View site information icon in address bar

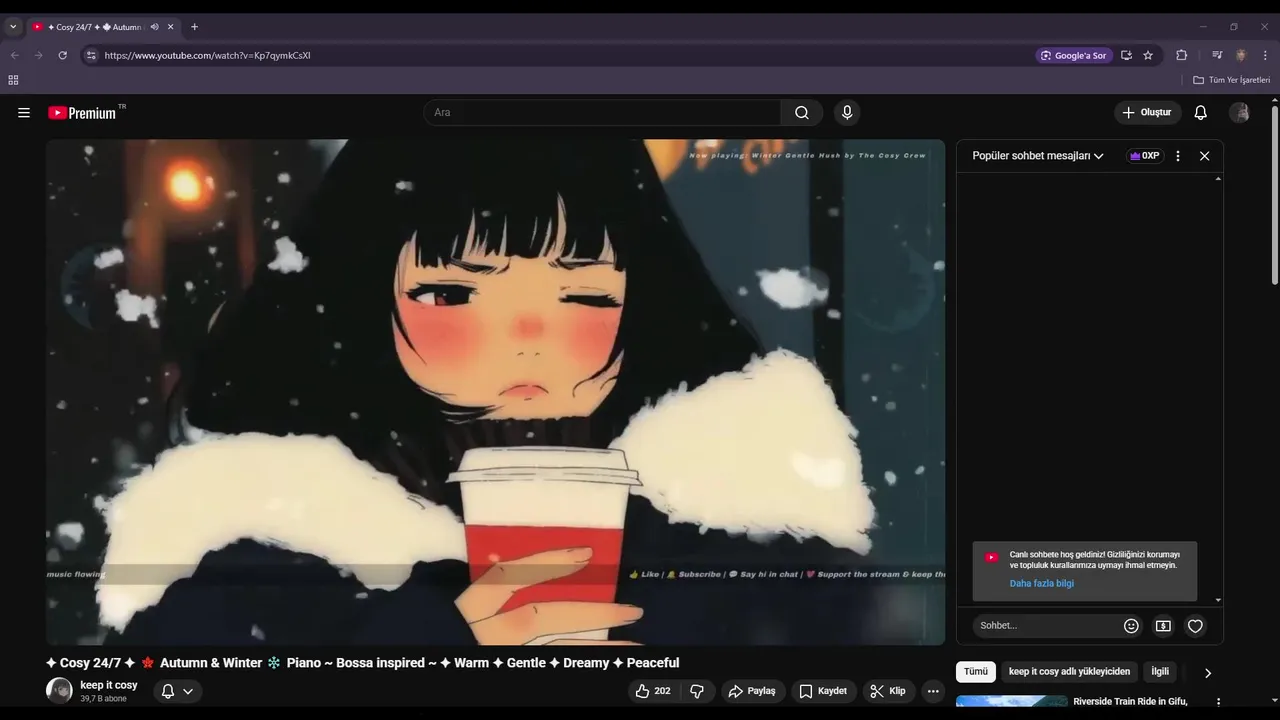(x=91, y=55)
